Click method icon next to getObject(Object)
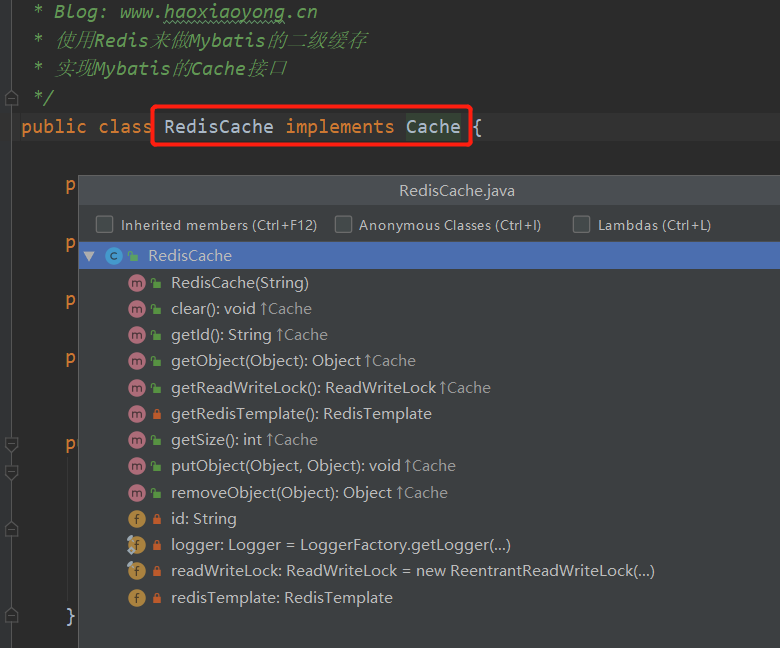 point(137,362)
